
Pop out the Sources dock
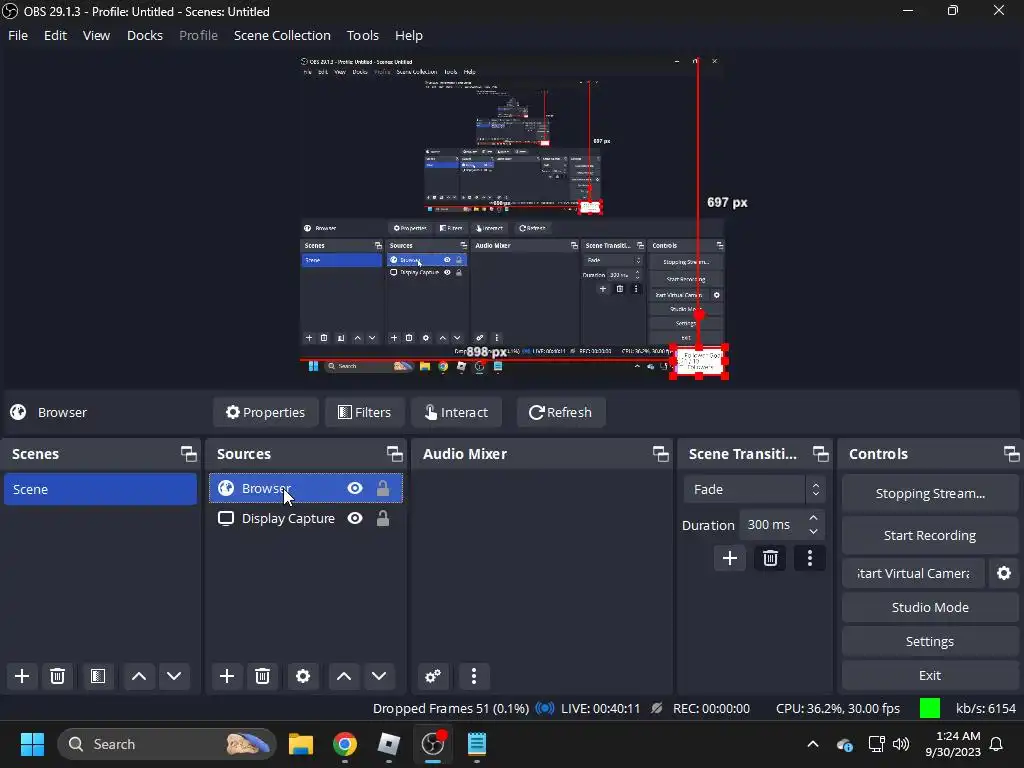tap(394, 454)
